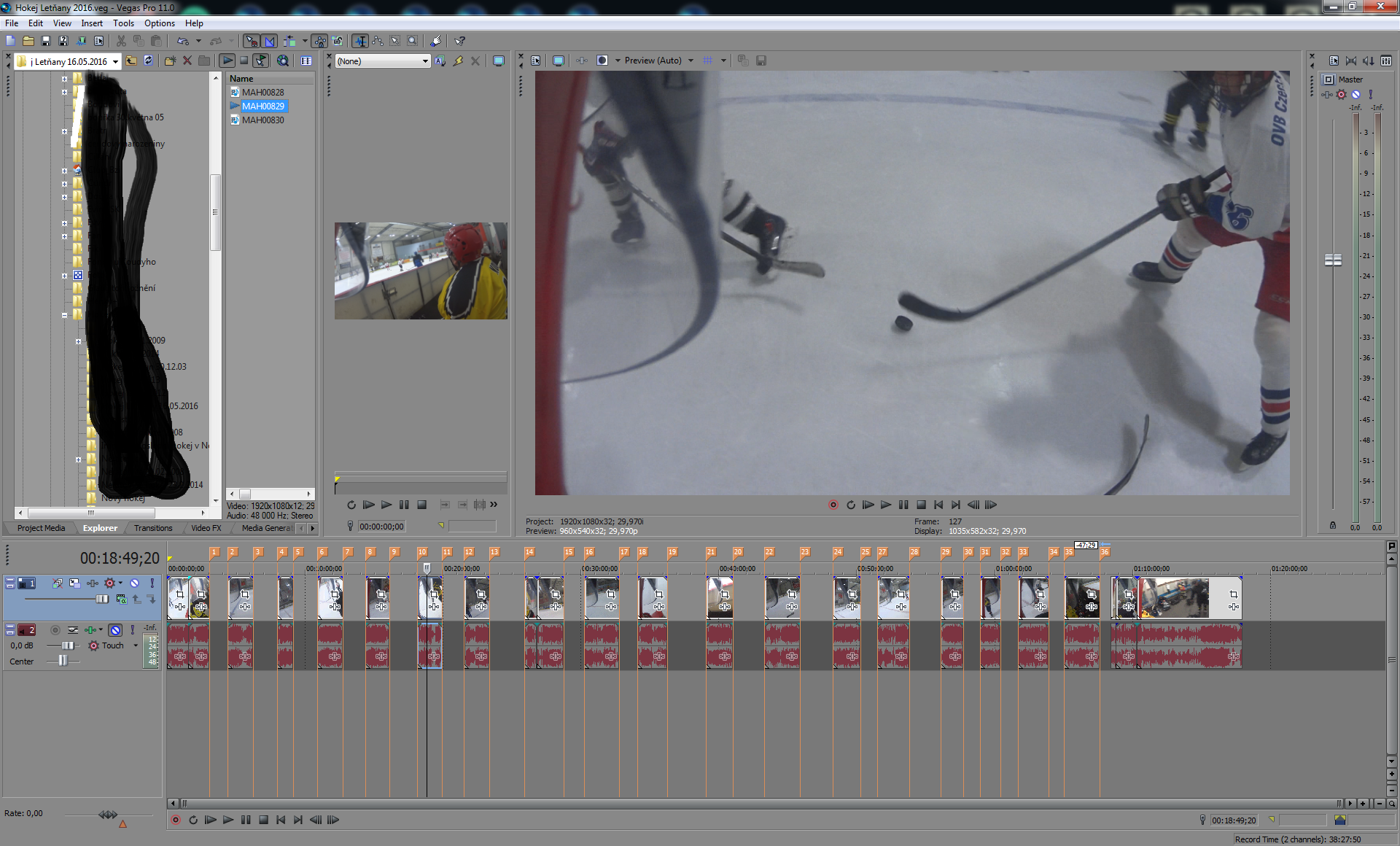Click the Cut scissors icon in the toolbar
Viewport: 1400px width, 846px height.
[121, 41]
